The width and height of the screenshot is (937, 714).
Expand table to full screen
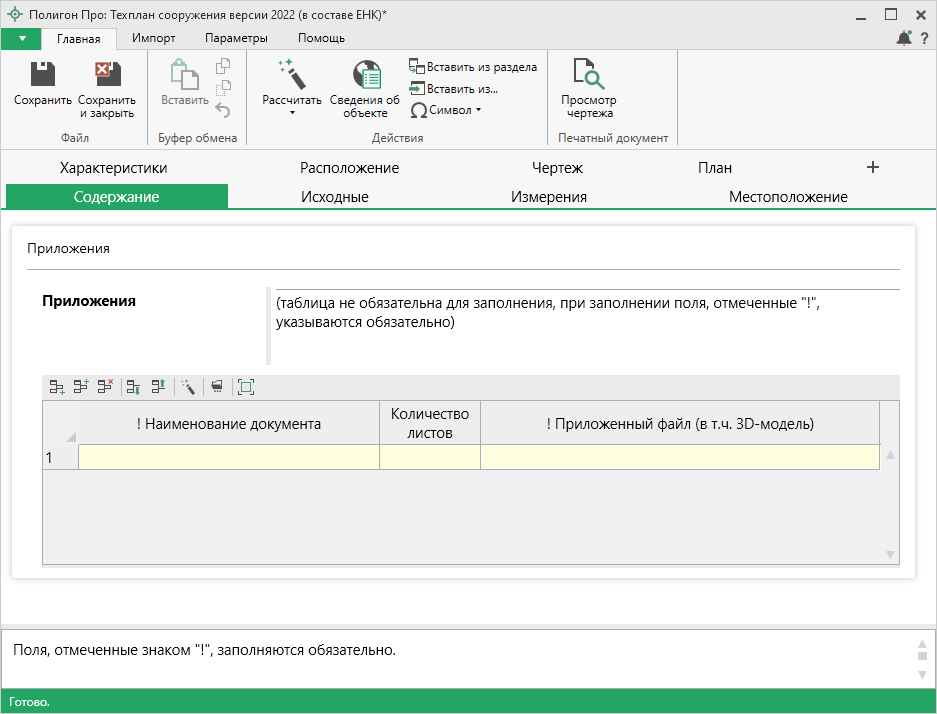tap(246, 386)
